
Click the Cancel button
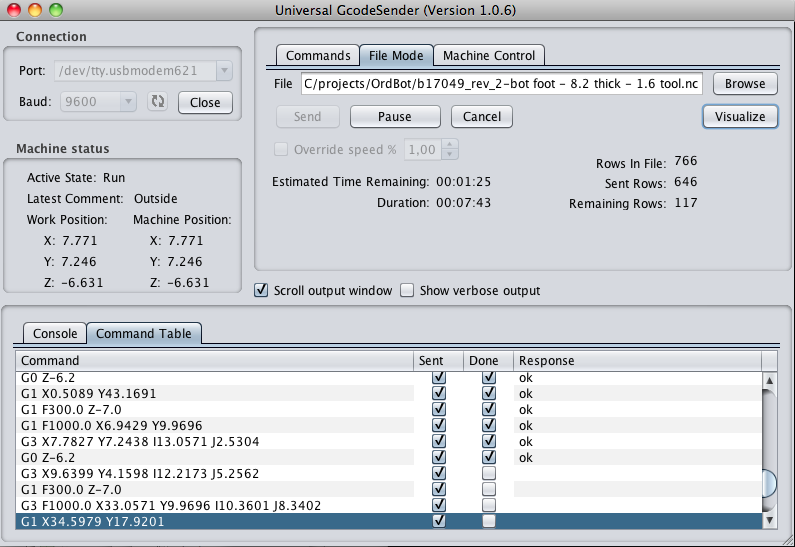click(x=482, y=117)
